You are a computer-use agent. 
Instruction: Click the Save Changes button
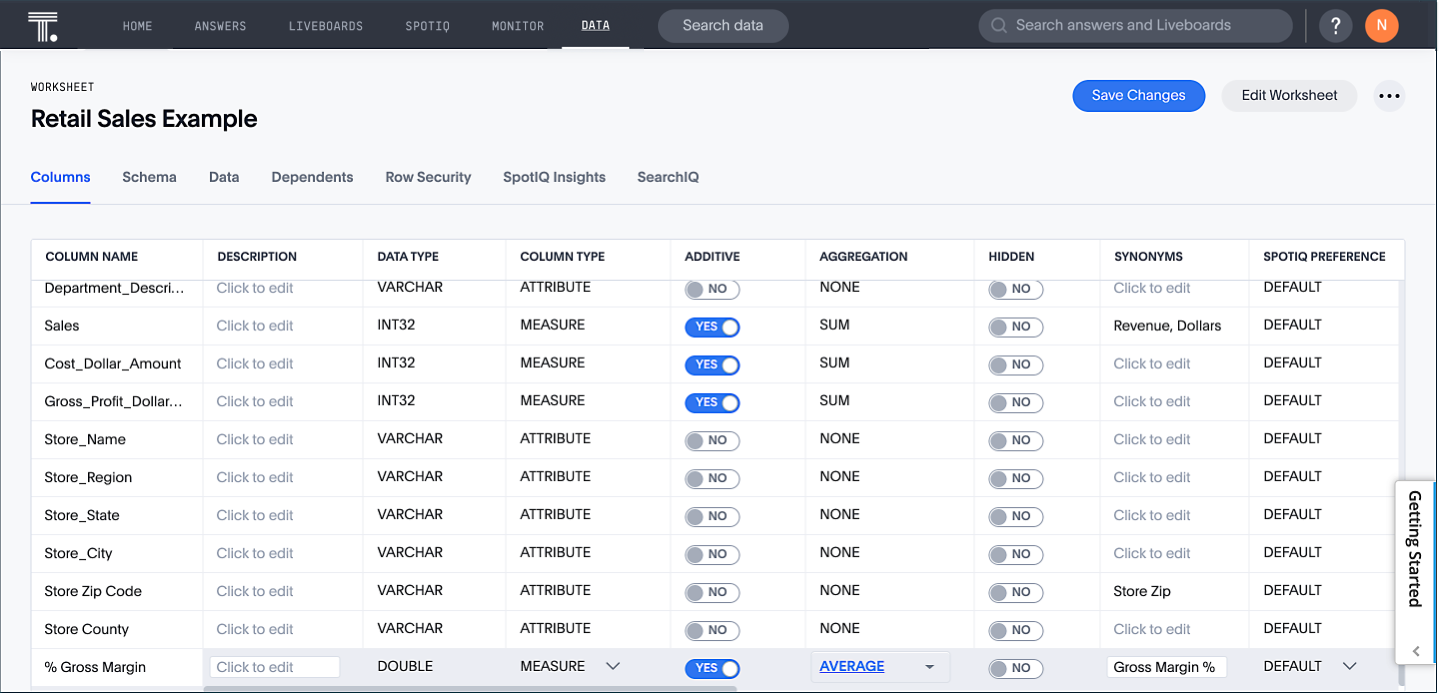coord(1138,96)
